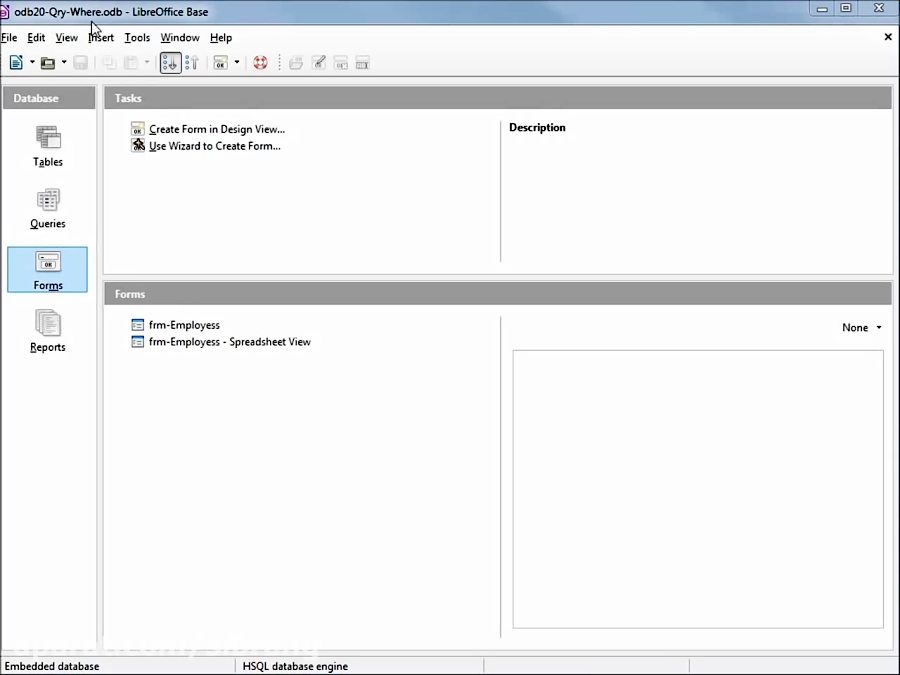The height and width of the screenshot is (675, 900).
Task: Click Create Form in Design View link
Action: [216, 129]
